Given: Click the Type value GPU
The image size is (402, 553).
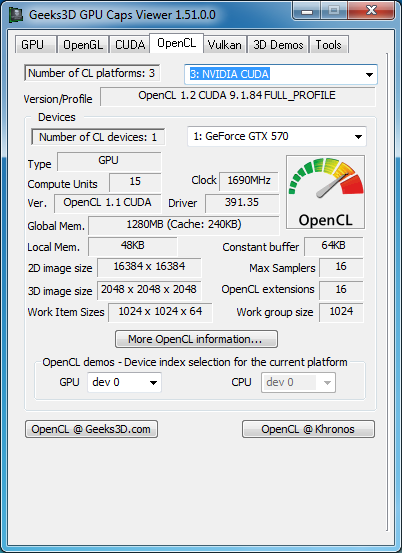Looking at the screenshot, I should point(109,162).
